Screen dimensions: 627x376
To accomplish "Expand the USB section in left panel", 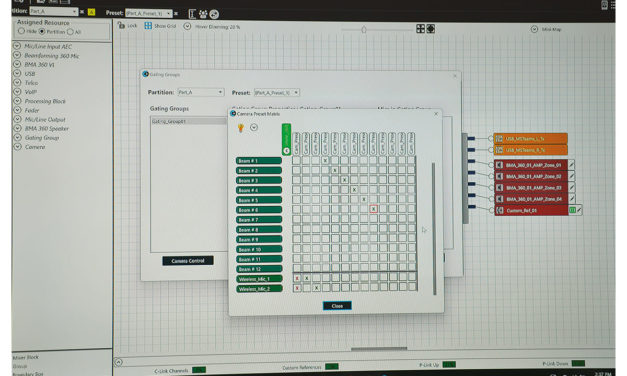I will (17, 73).
